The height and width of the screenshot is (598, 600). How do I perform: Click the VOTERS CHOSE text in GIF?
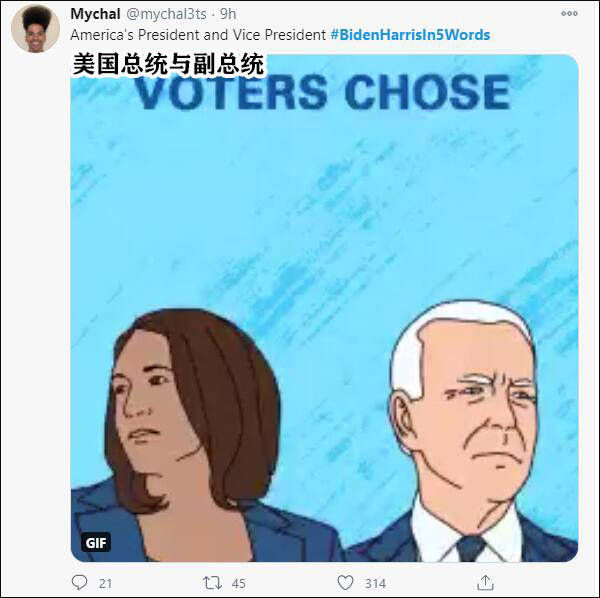click(323, 92)
